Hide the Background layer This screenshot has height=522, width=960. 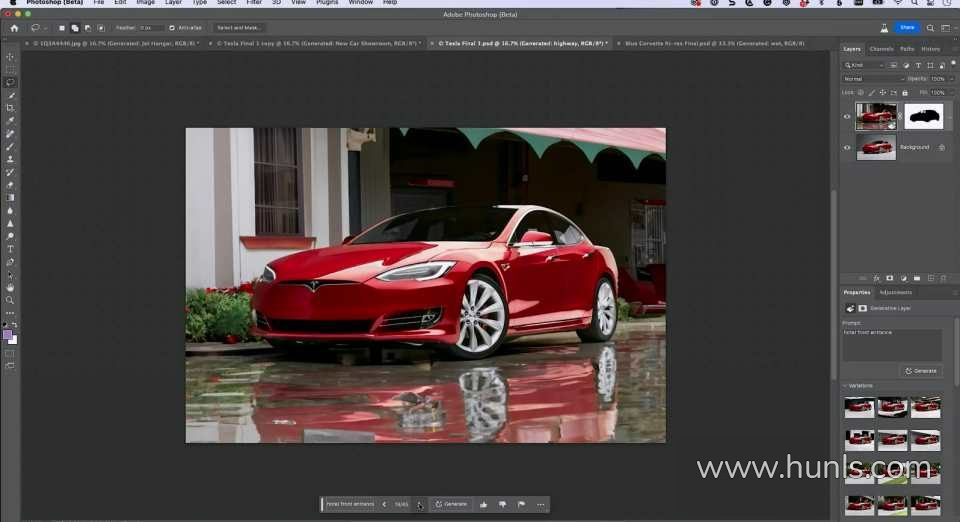[x=847, y=147]
